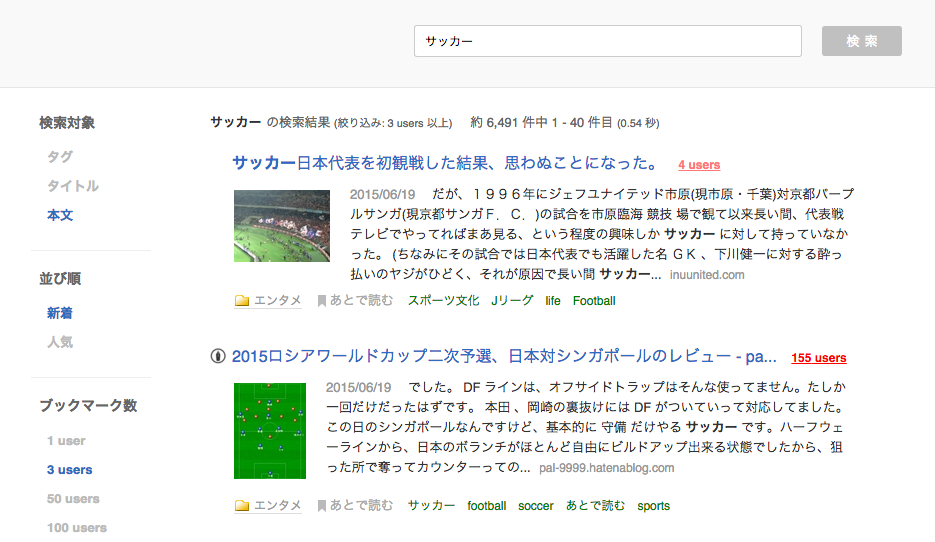Click gray あとで読む beside flag in pal-9999 result
The height and width of the screenshot is (542, 935).
(x=361, y=506)
